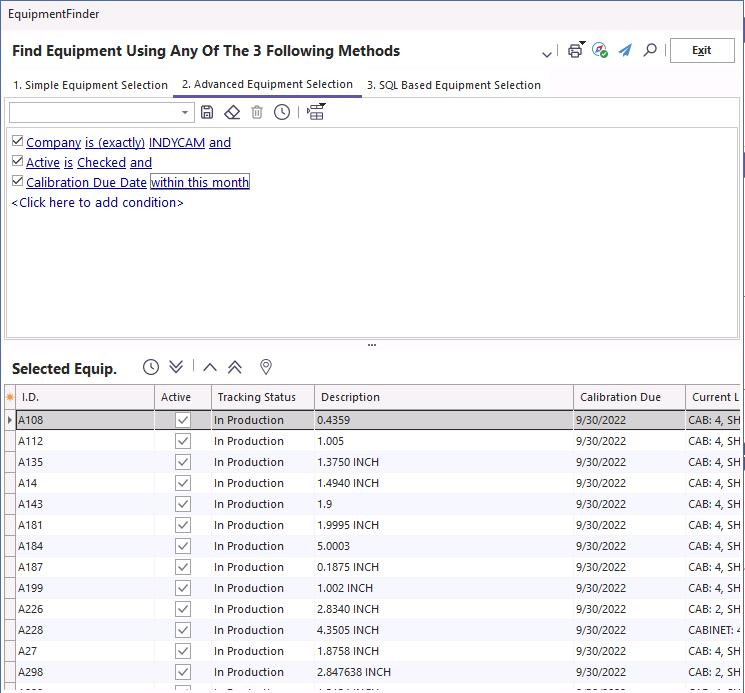745x693 pixels.
Task: Switch to Simple Equipment Selection tab
Action: coord(90,85)
